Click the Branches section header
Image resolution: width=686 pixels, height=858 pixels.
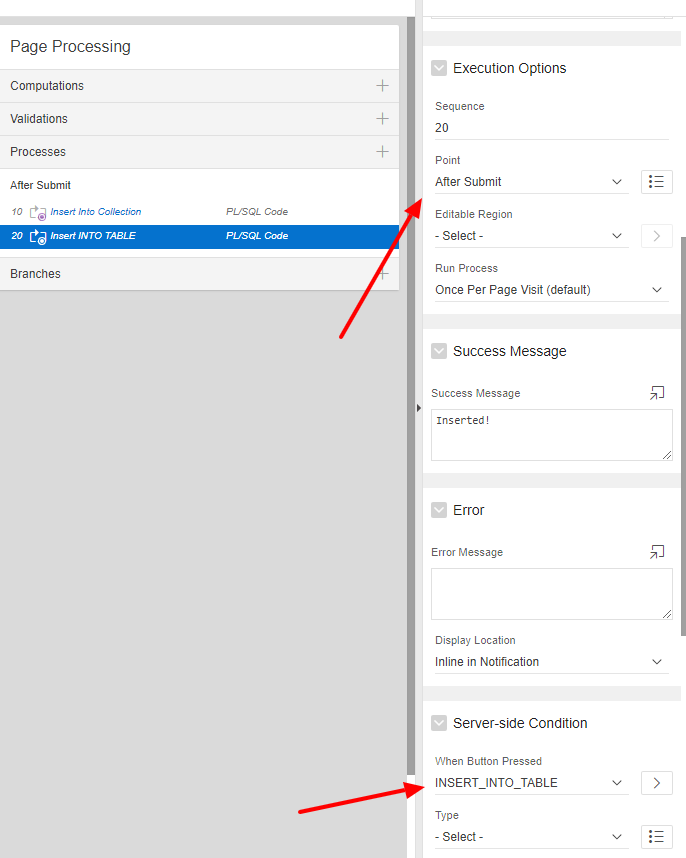coord(36,274)
